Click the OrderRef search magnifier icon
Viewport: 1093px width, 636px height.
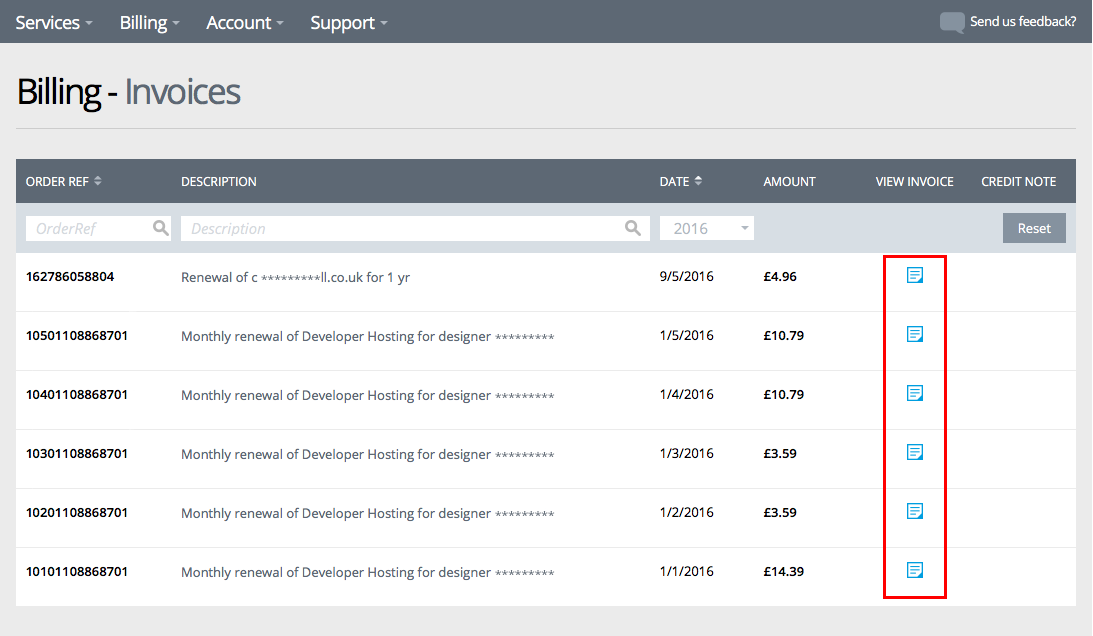click(160, 228)
